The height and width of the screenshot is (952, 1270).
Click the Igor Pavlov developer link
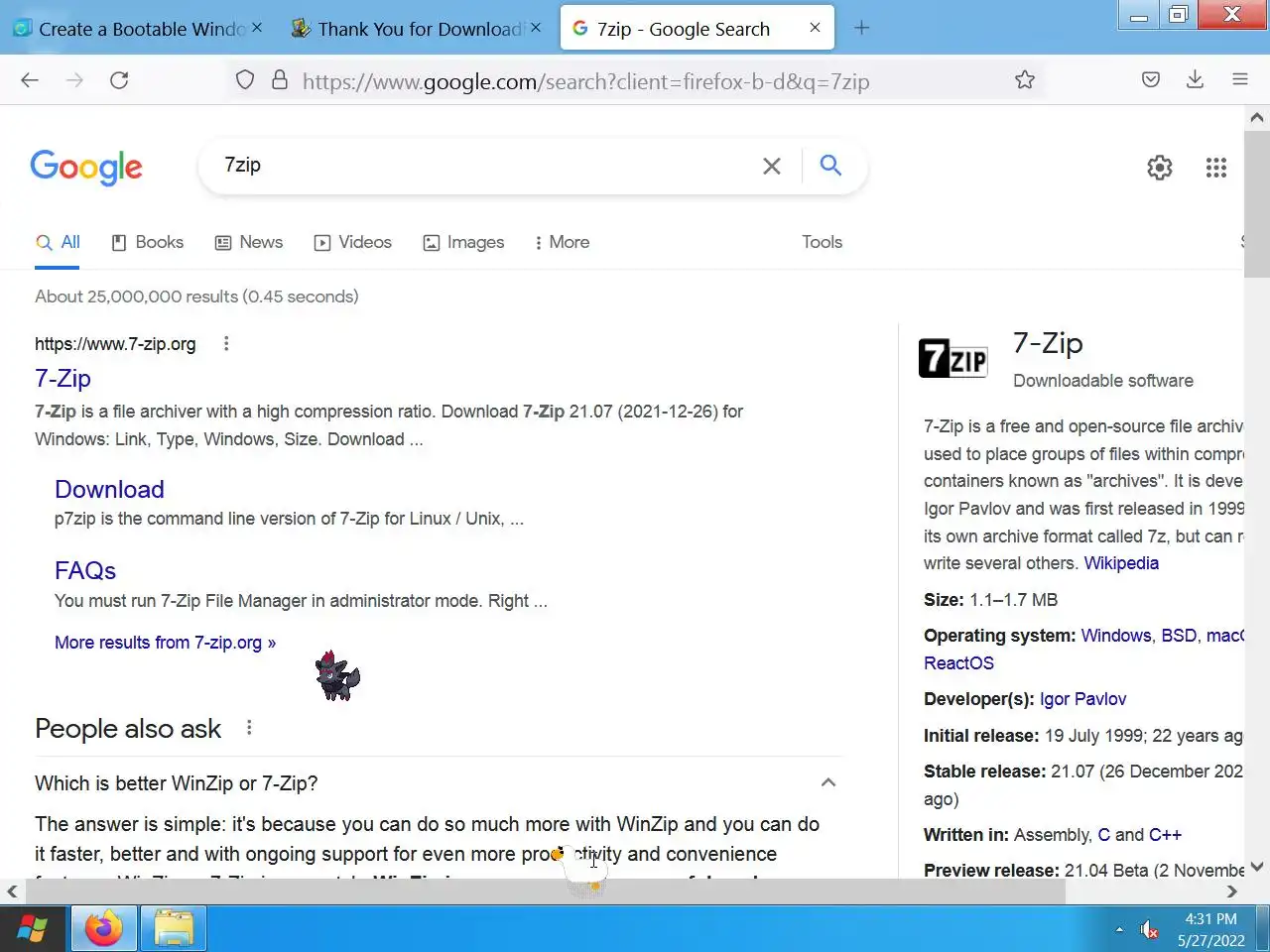point(1082,699)
